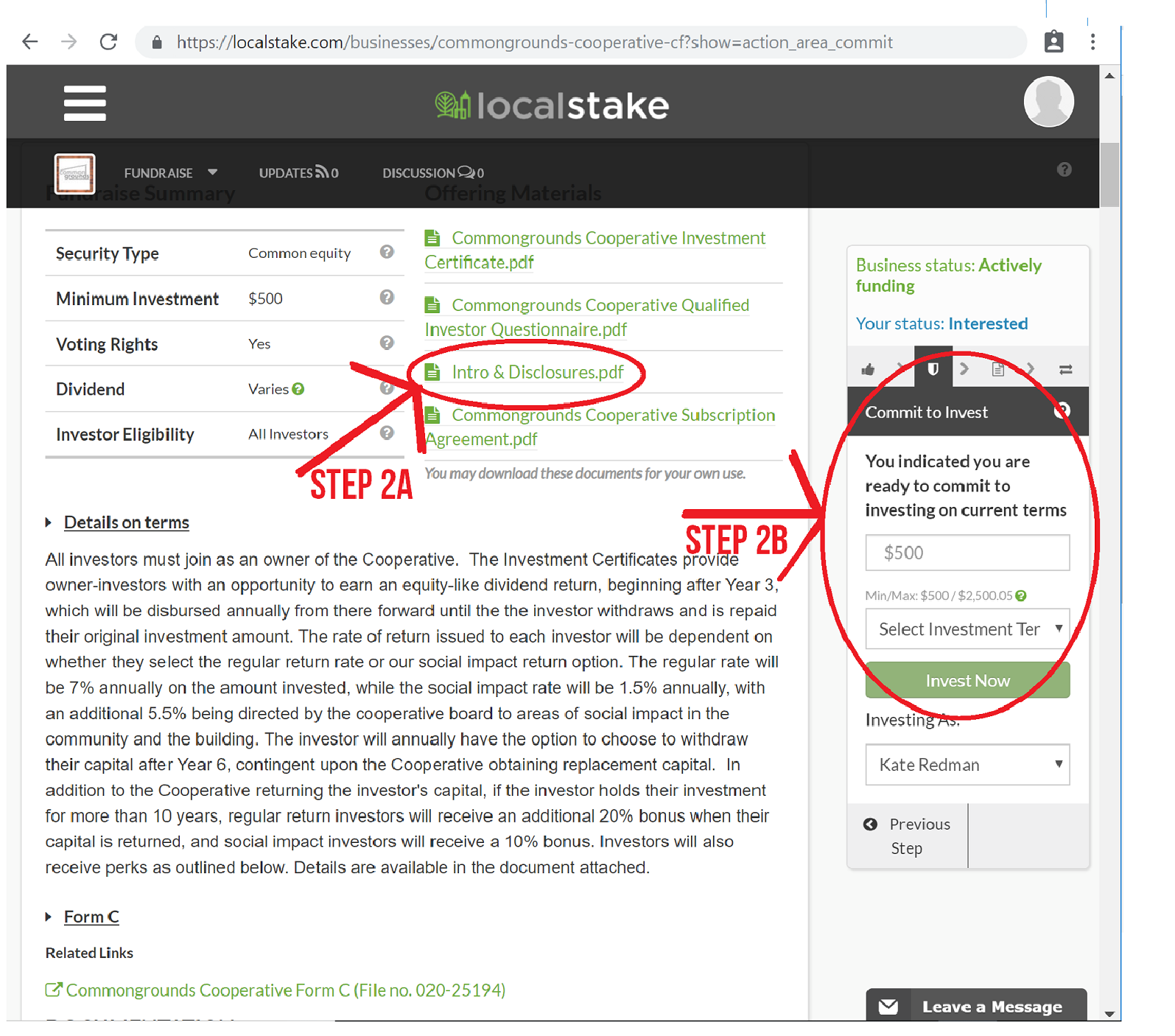The height and width of the screenshot is (1036, 1175).
Task: Open the user avatar profile
Action: click(1049, 102)
